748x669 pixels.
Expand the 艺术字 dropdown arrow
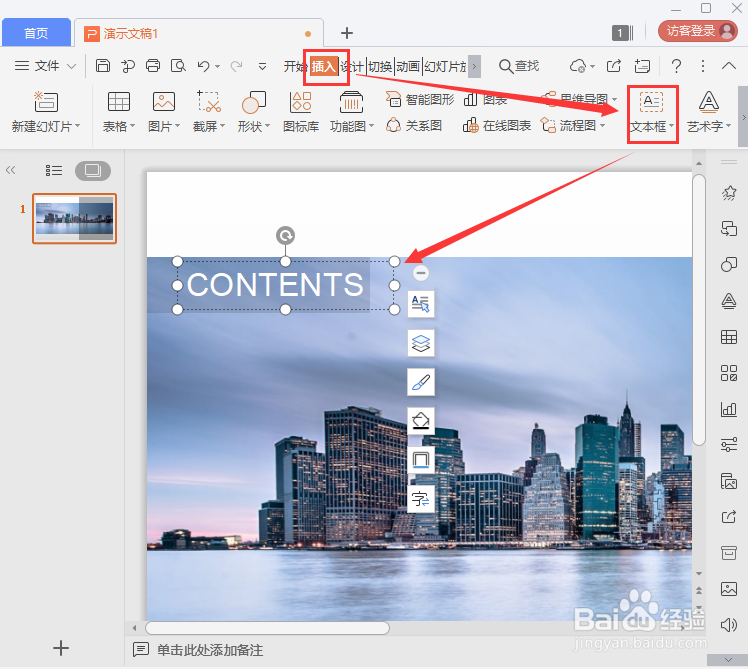[x=728, y=126]
